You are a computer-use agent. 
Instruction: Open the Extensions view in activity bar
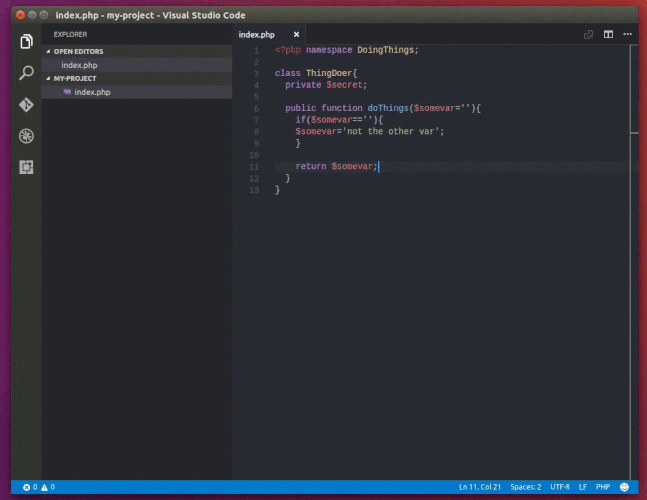(26, 166)
